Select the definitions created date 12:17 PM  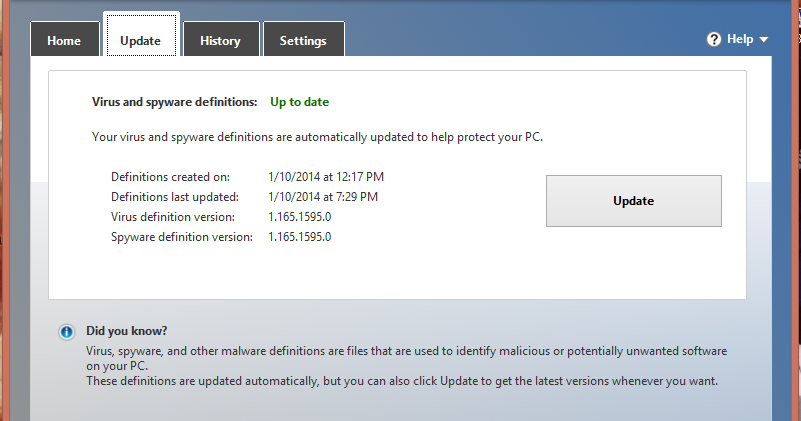click(x=326, y=177)
